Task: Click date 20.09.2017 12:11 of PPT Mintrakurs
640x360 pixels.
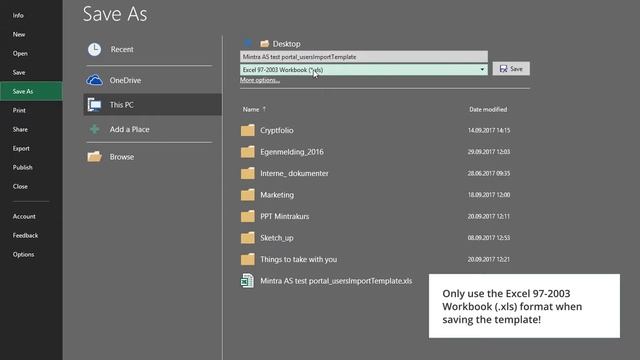Action: click(489, 216)
